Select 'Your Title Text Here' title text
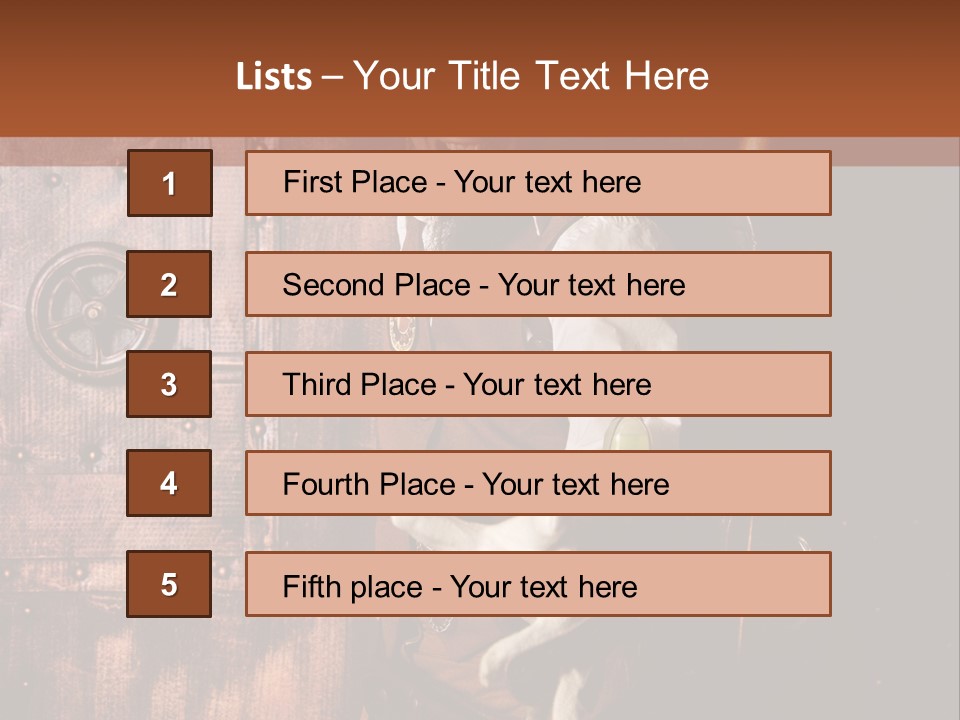The height and width of the screenshot is (720, 960). (x=531, y=77)
